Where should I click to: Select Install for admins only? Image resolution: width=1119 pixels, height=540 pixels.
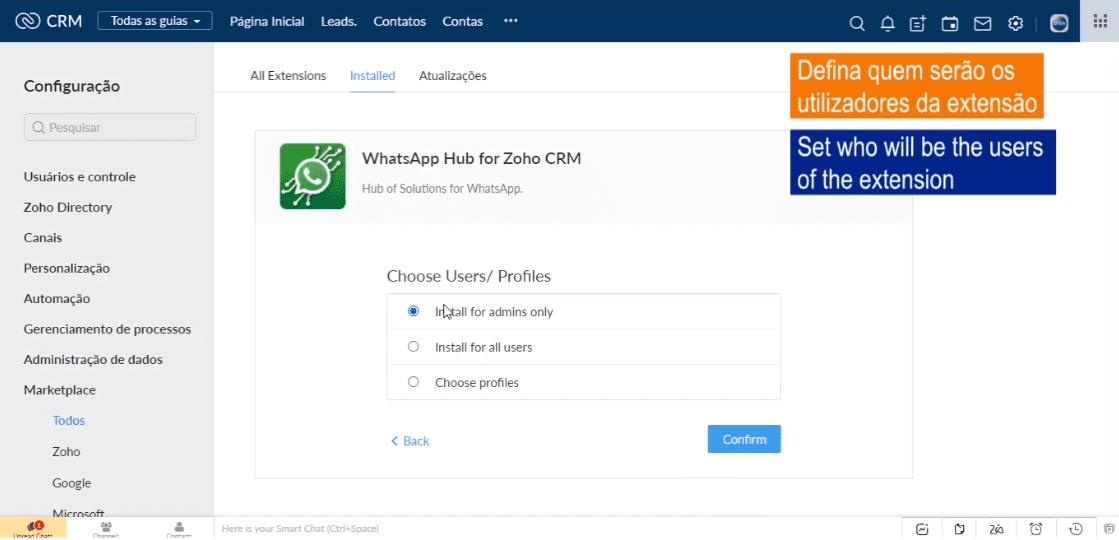click(414, 311)
